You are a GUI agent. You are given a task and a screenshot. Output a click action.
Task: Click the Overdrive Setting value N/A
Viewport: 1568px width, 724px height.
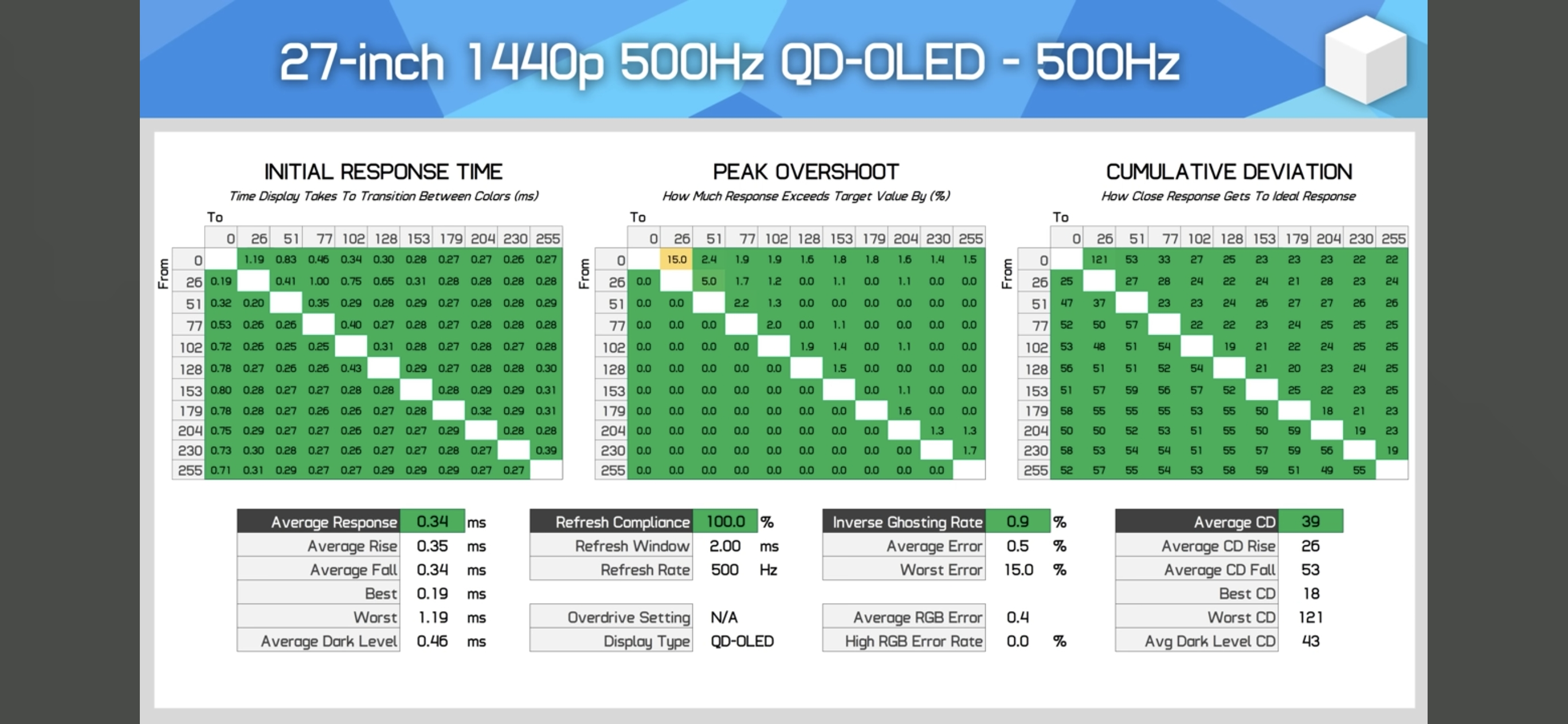point(724,617)
